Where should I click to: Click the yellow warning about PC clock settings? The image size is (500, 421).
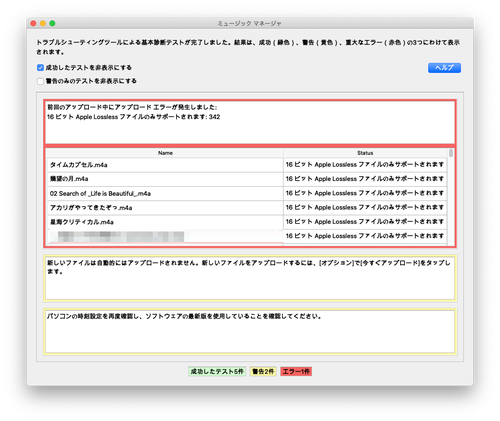click(x=250, y=332)
